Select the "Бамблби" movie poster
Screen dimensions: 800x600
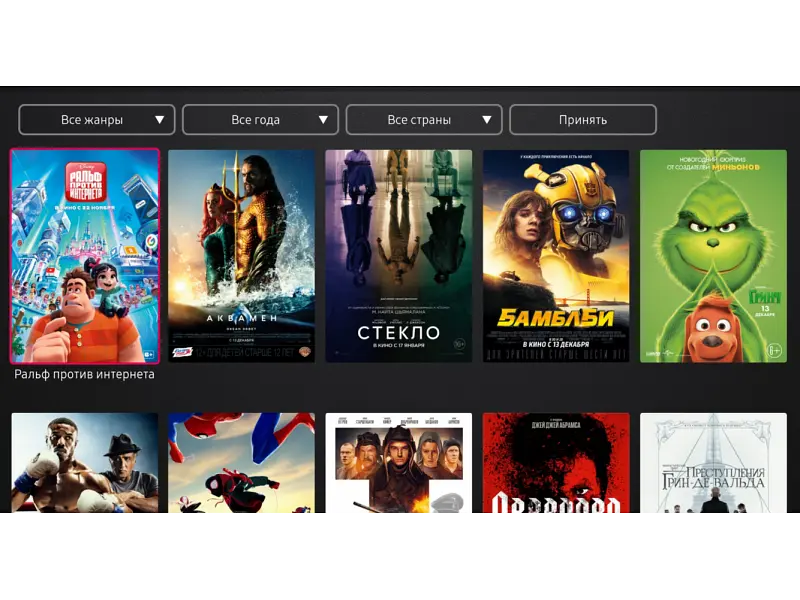tap(556, 256)
